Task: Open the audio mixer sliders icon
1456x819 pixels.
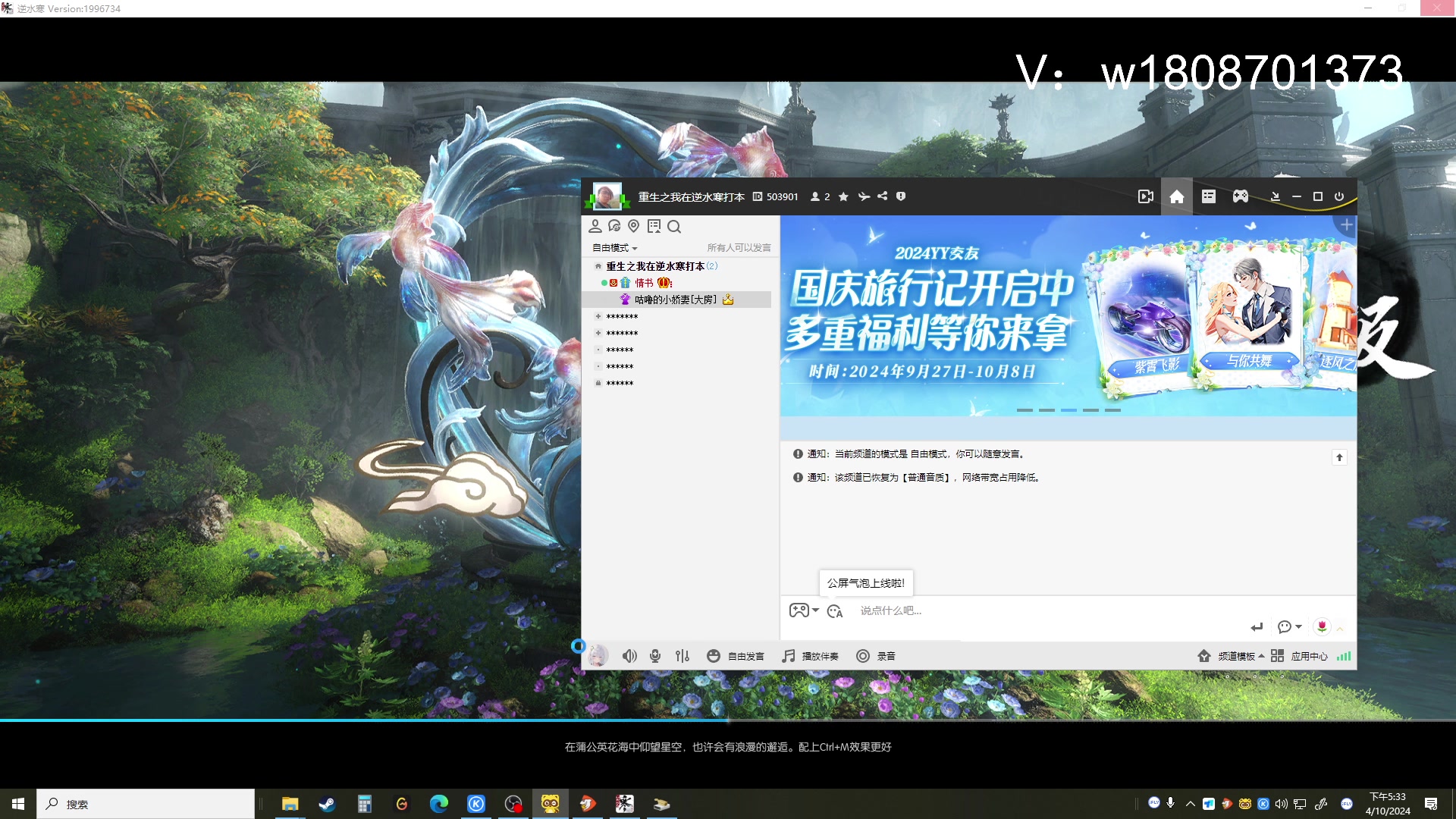Action: tap(682, 656)
